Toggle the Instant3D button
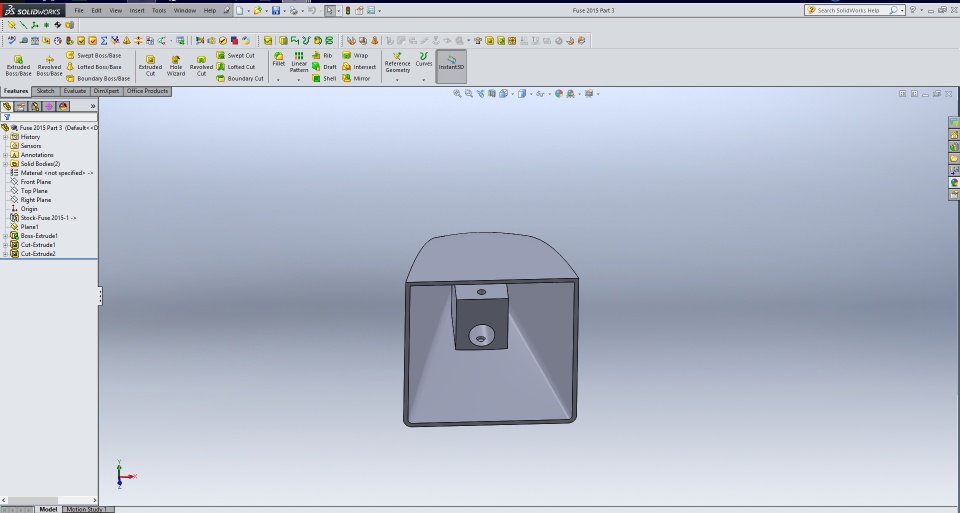960x513 pixels. [451, 66]
